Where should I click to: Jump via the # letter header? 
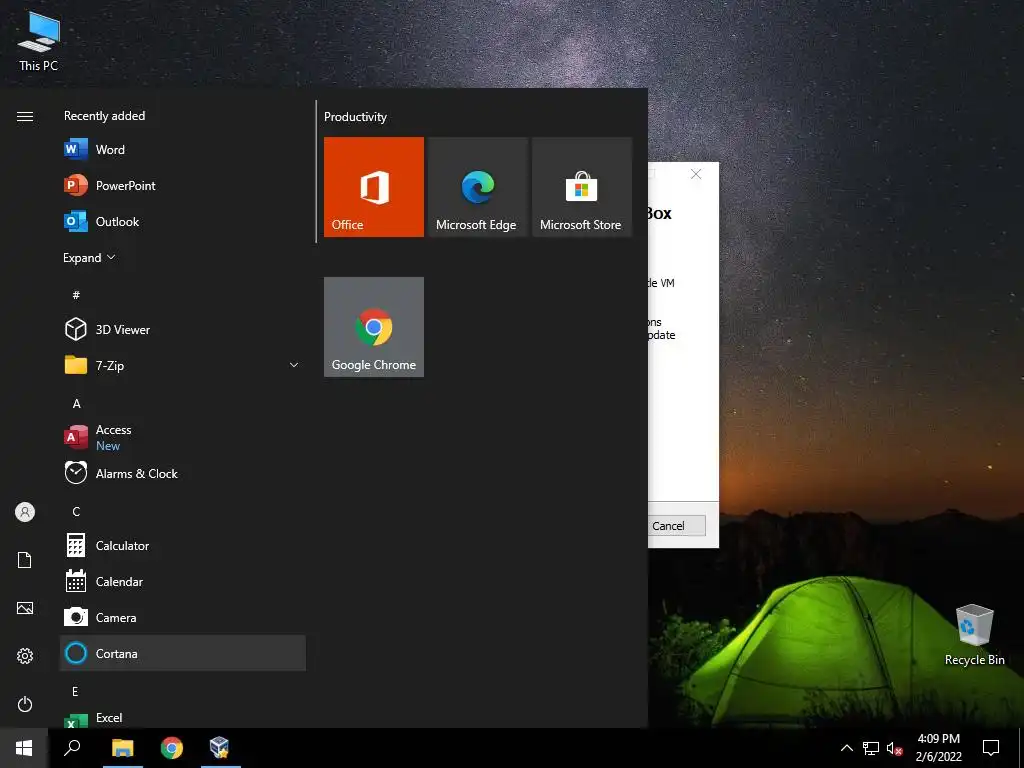76,295
